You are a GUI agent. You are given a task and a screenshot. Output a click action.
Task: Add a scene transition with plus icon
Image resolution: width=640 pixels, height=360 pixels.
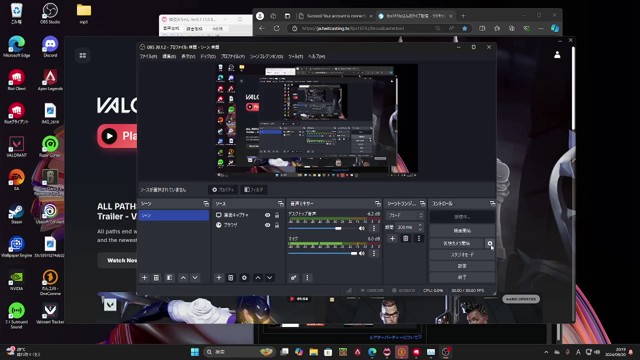point(392,238)
